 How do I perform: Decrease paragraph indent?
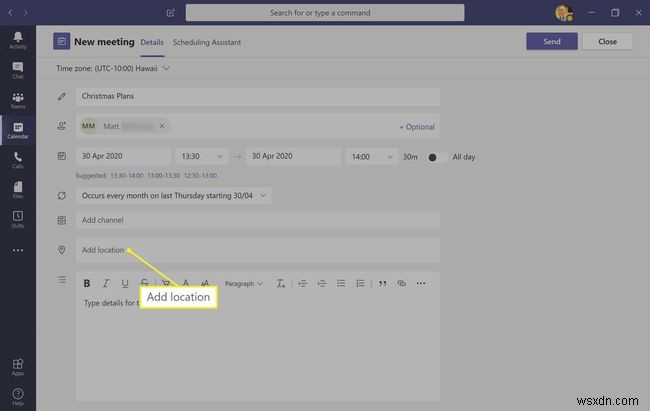click(303, 283)
